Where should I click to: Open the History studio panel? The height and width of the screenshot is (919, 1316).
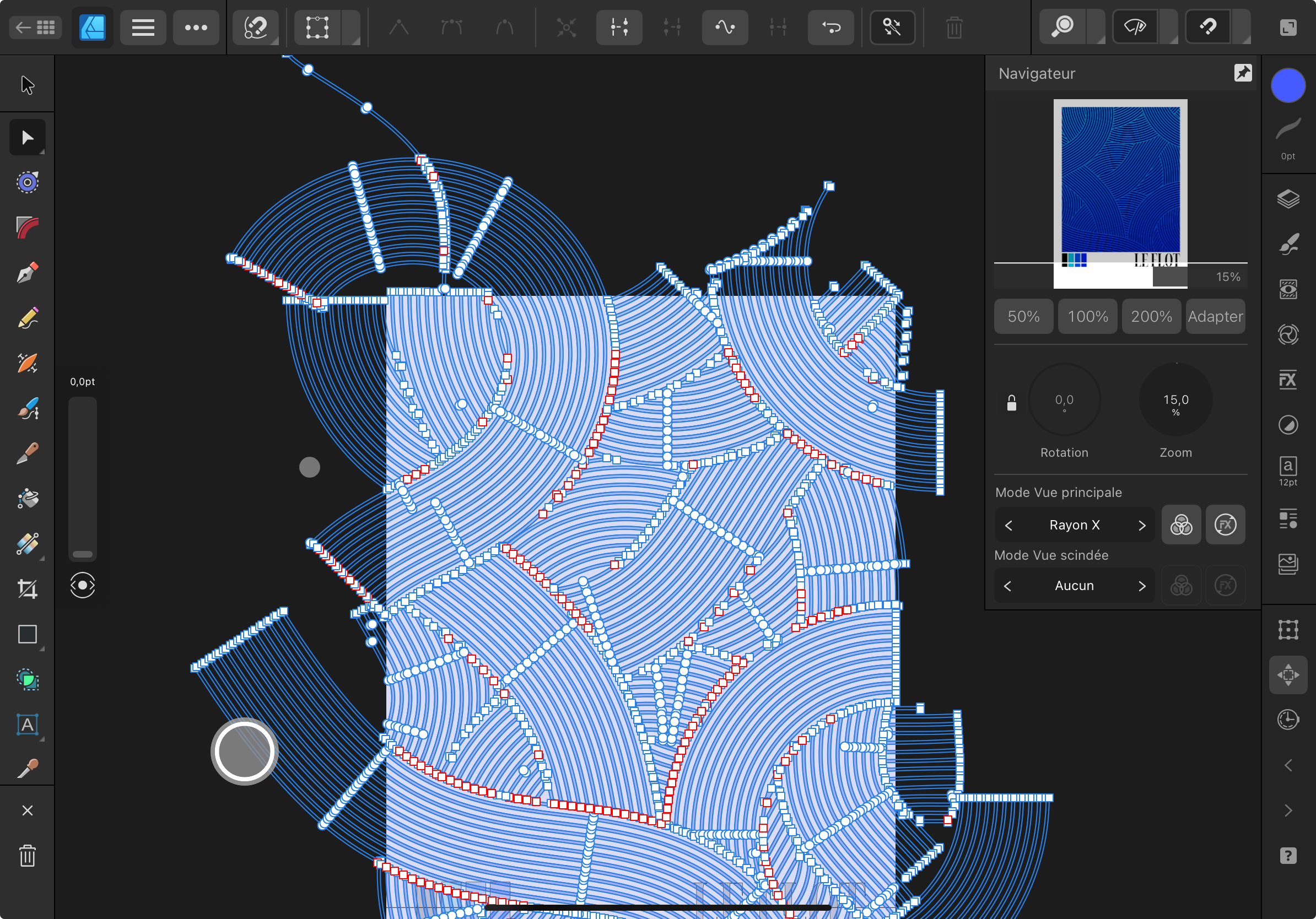tap(1288, 720)
